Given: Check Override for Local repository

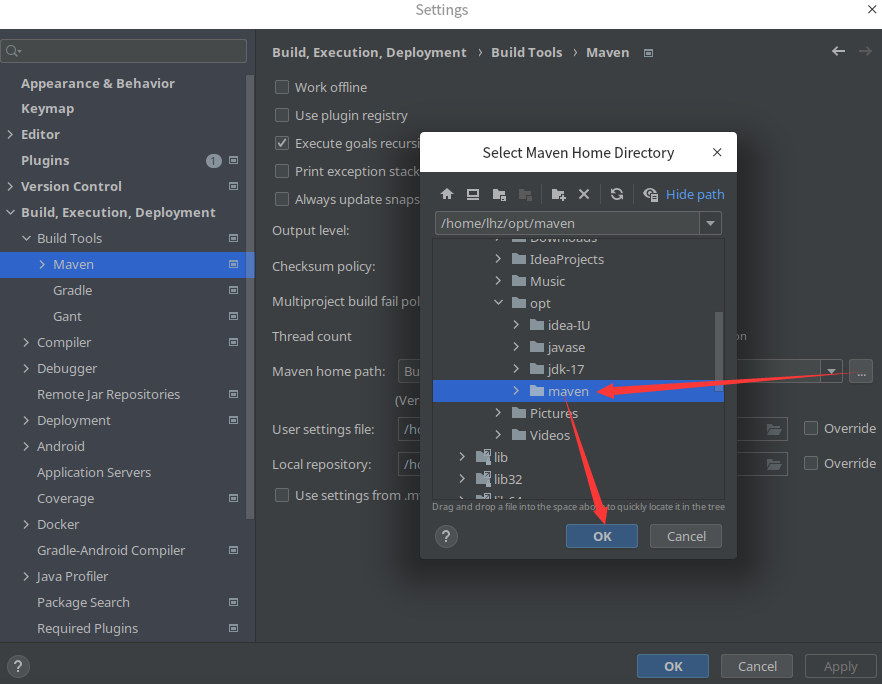Looking at the screenshot, I should tap(811, 464).
